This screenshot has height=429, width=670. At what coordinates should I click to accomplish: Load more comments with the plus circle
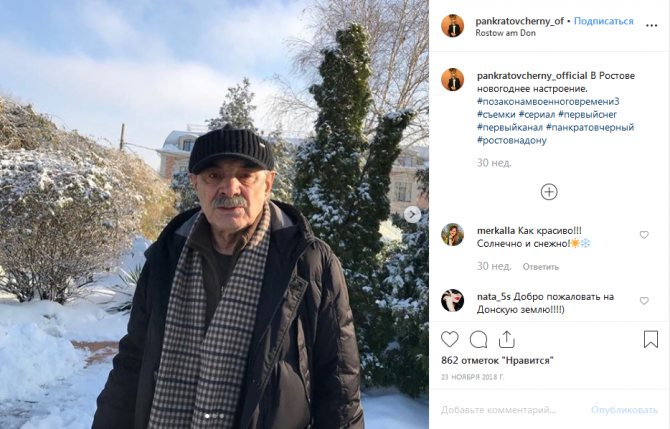[549, 192]
